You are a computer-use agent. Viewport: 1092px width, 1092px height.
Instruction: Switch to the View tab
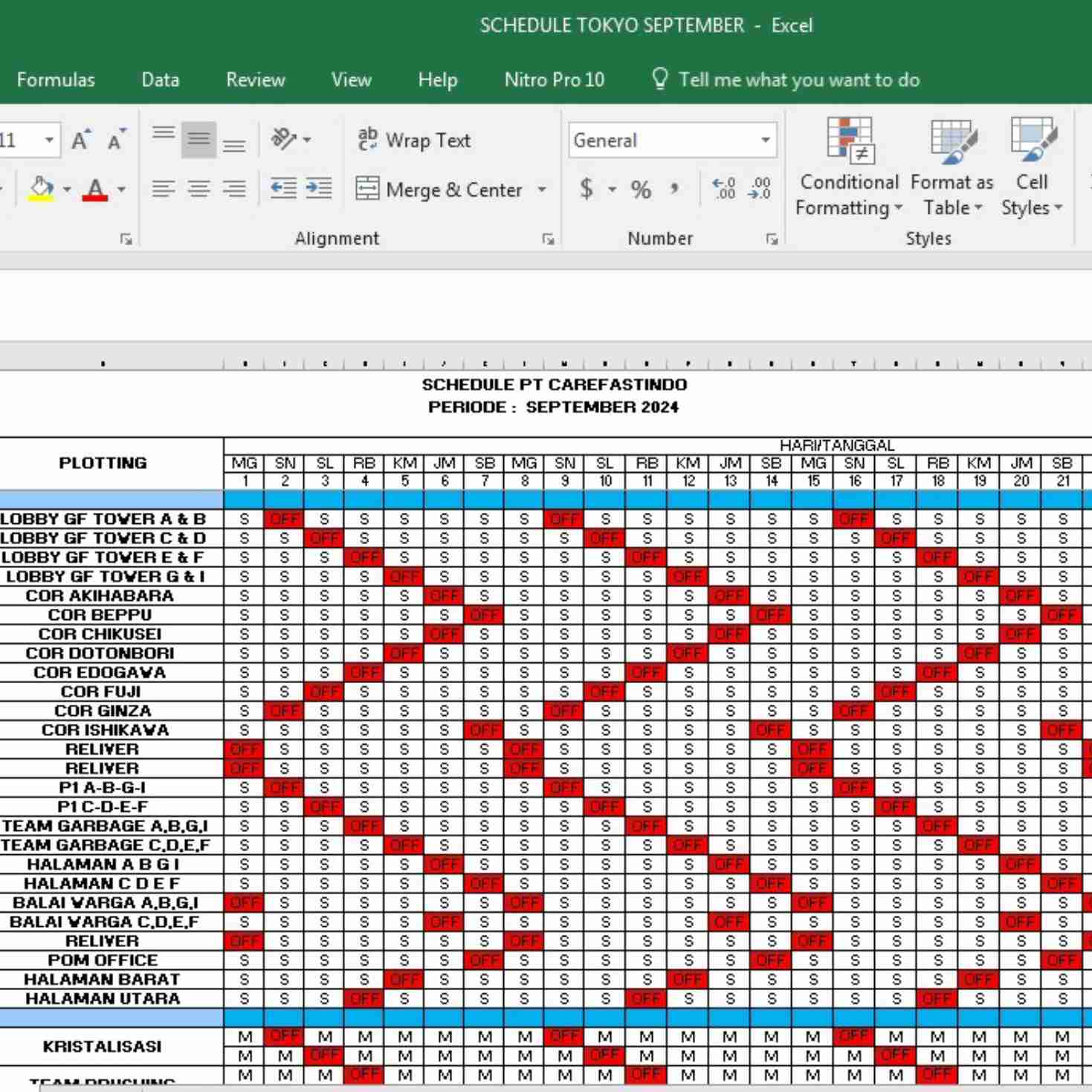[x=351, y=80]
